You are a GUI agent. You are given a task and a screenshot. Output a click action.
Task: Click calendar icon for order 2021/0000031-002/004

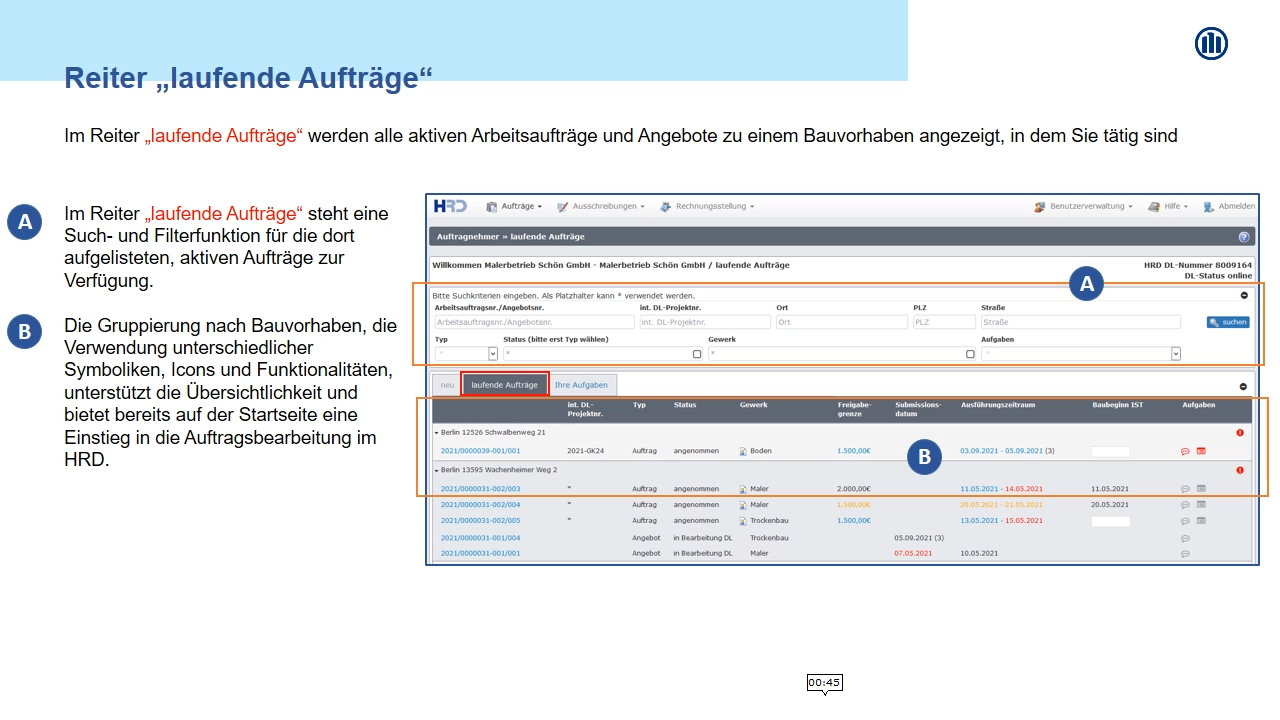pos(1201,505)
